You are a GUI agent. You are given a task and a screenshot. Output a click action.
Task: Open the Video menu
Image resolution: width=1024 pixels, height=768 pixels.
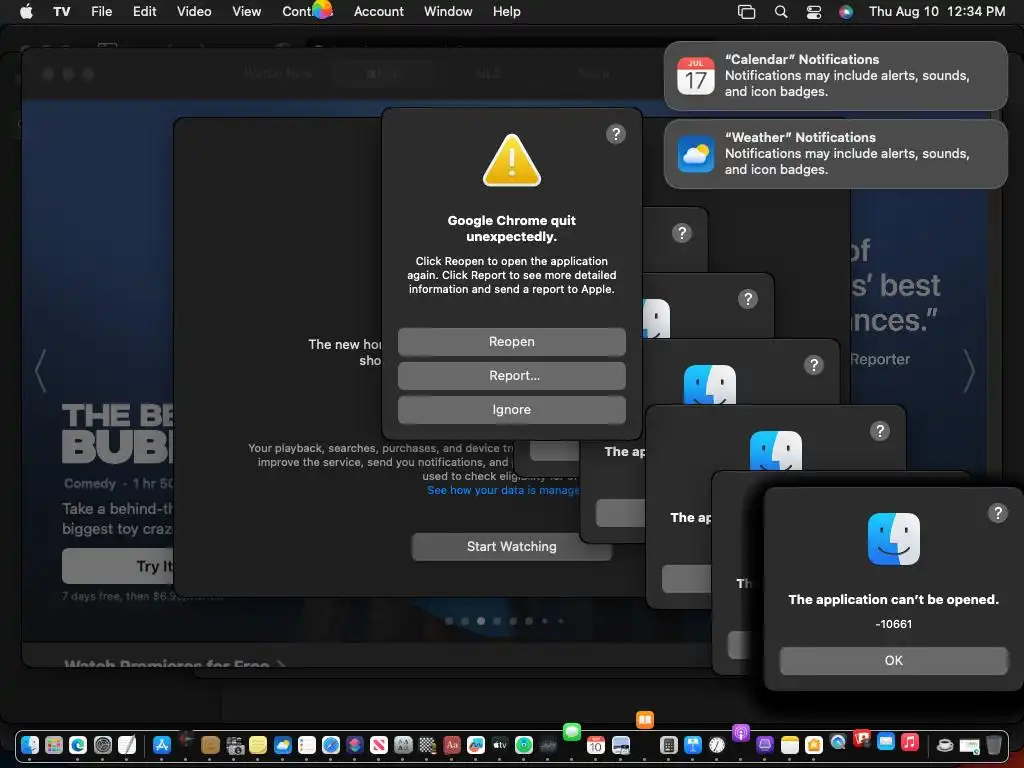pos(194,11)
